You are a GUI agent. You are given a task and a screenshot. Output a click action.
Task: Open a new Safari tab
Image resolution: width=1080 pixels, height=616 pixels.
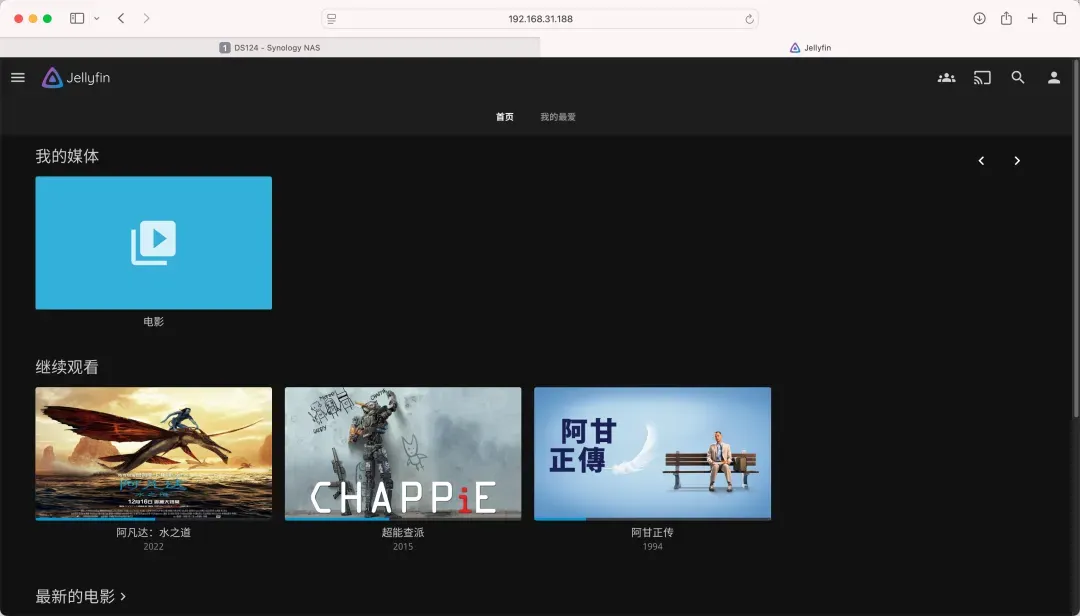1032,19
